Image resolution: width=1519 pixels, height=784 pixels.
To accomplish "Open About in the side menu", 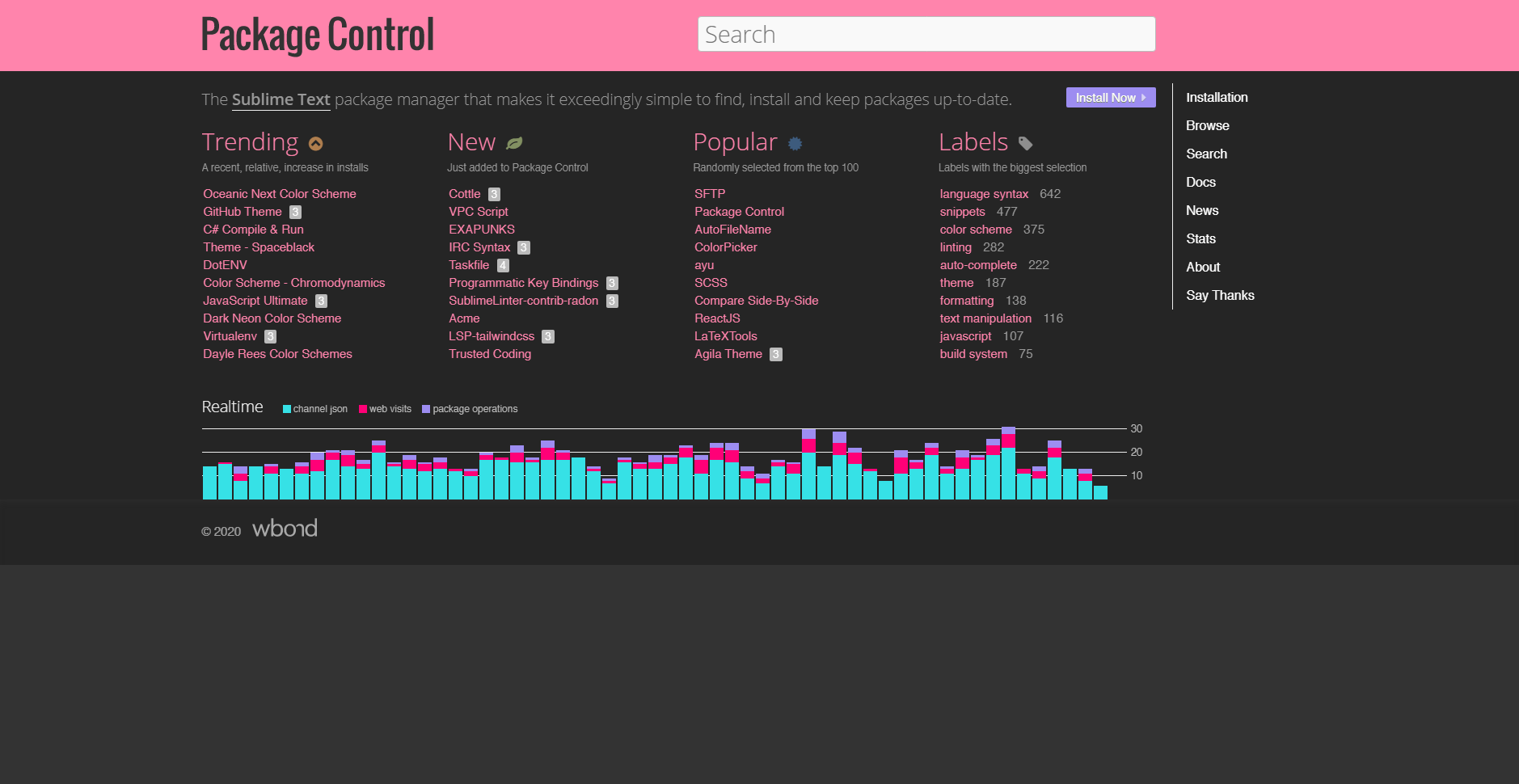I will click(1203, 267).
